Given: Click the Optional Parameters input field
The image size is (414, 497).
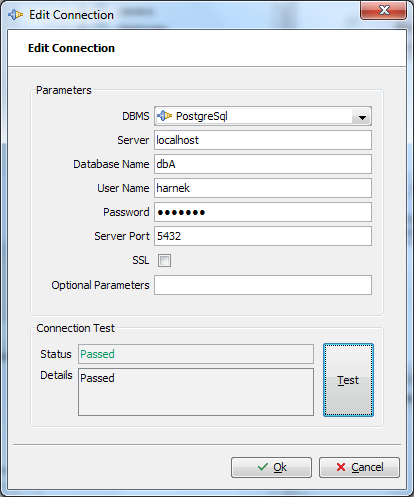Looking at the screenshot, I should point(263,285).
